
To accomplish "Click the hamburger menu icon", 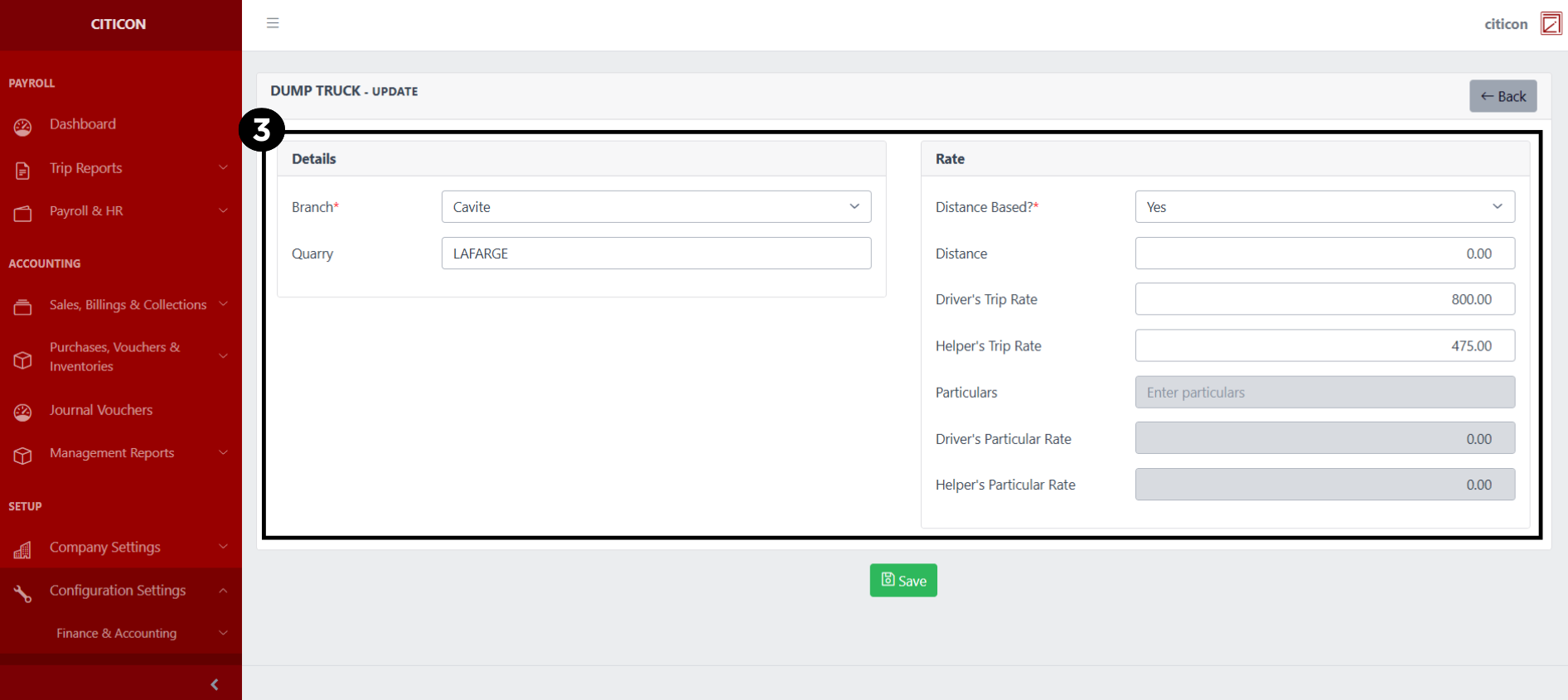I will pyautogui.click(x=273, y=23).
